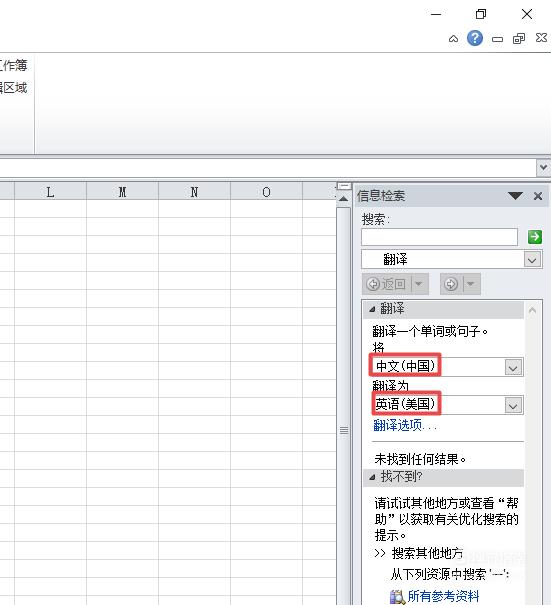Close the workbook window inside Excel
Screen dimensions: 551x605
click(x=541, y=37)
